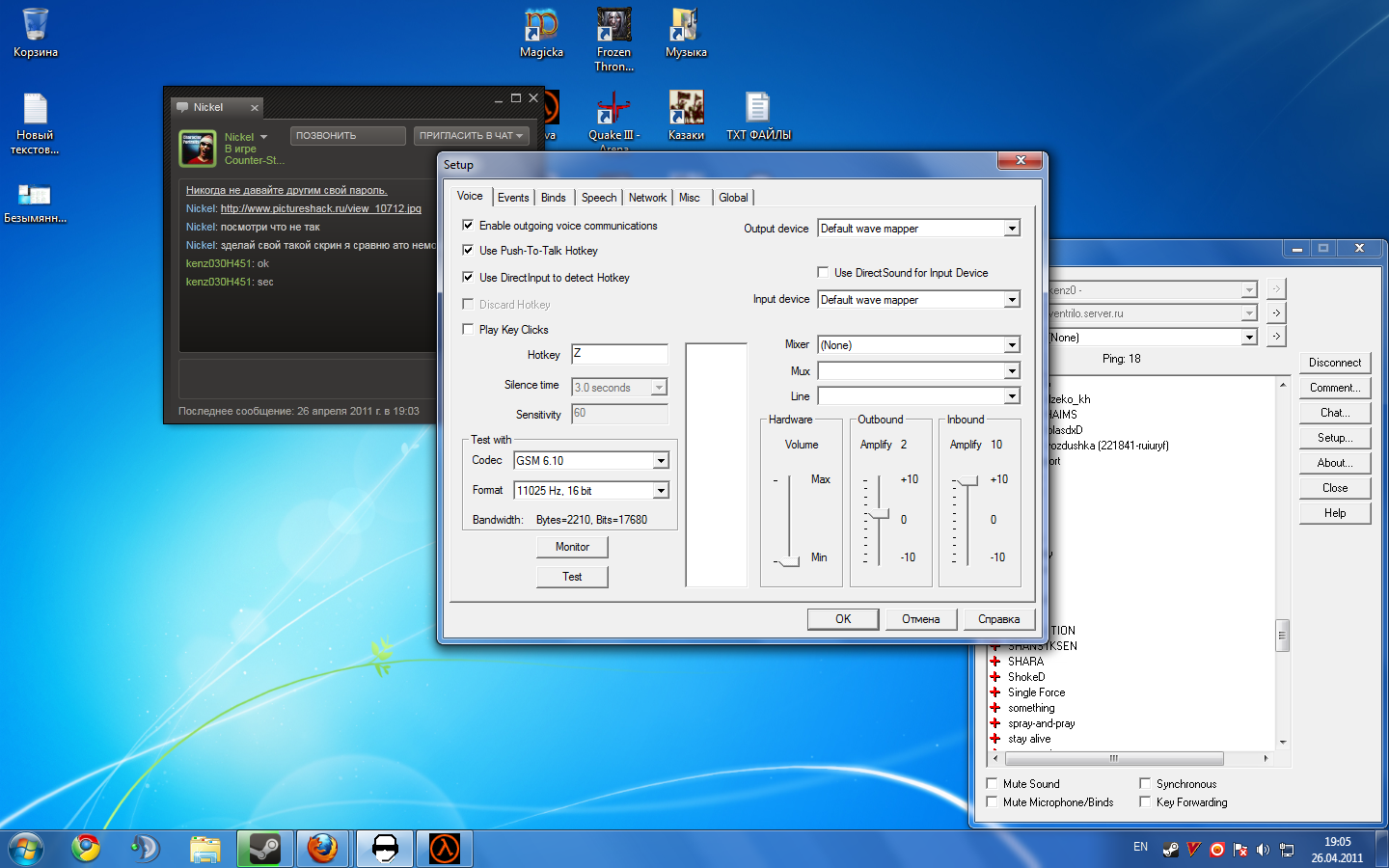Click the EN language indicator
Screen dimensions: 1389x868
point(1140,847)
